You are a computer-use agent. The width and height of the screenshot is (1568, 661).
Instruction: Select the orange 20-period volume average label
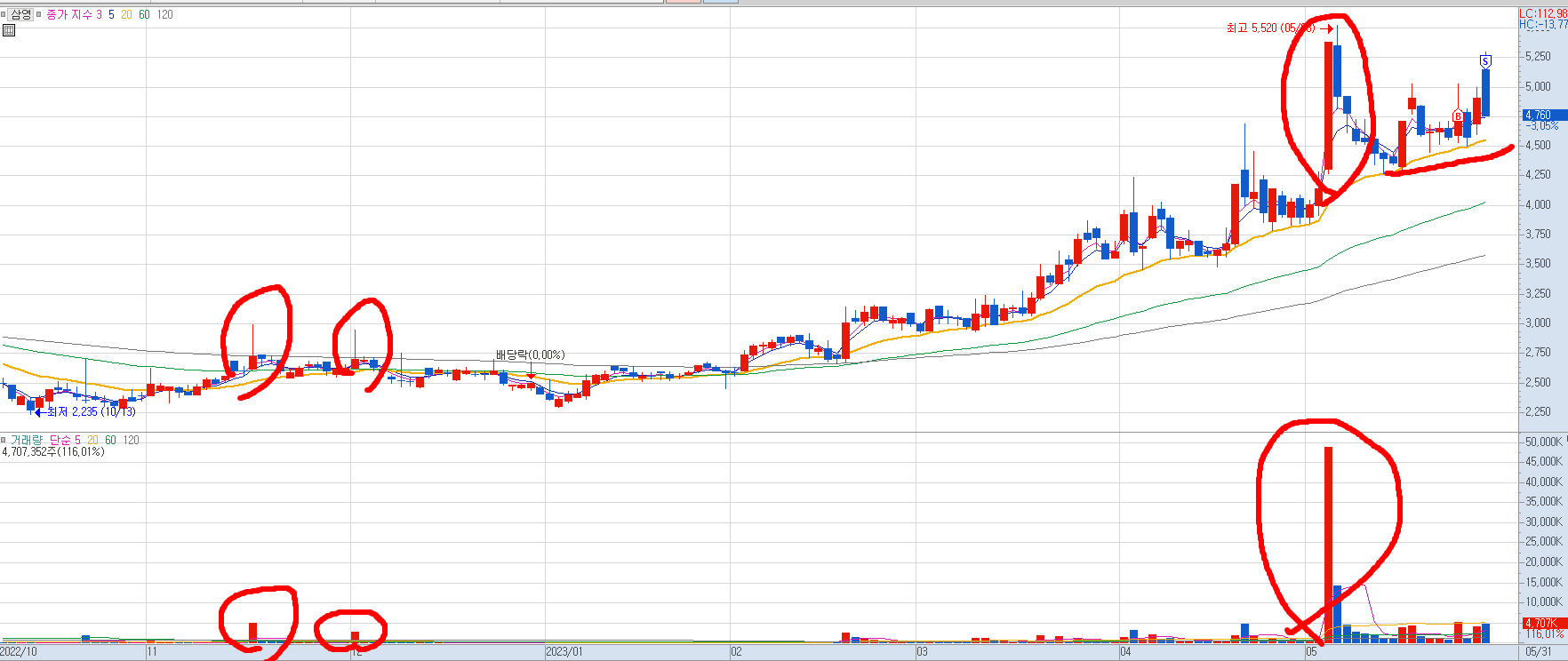(x=93, y=440)
